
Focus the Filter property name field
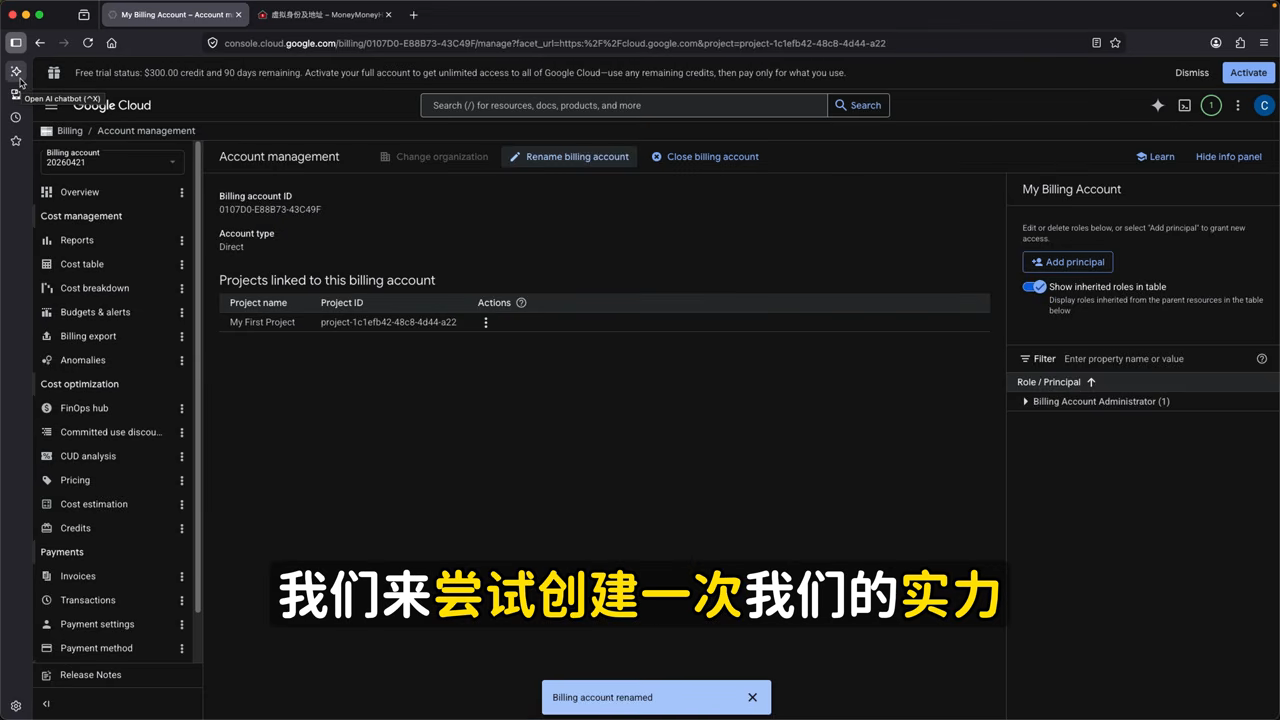click(1155, 359)
